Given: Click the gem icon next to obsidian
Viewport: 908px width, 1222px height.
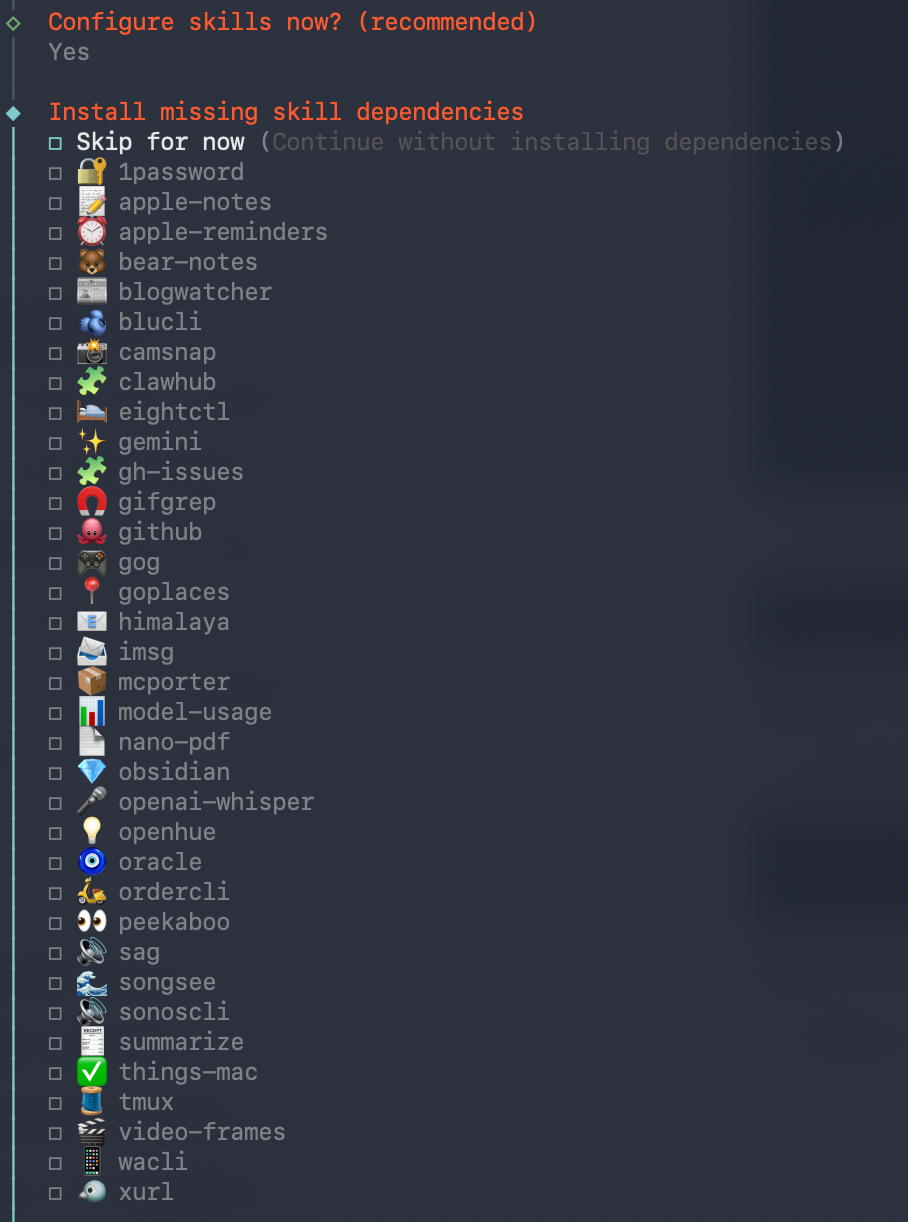Looking at the screenshot, I should (92, 772).
